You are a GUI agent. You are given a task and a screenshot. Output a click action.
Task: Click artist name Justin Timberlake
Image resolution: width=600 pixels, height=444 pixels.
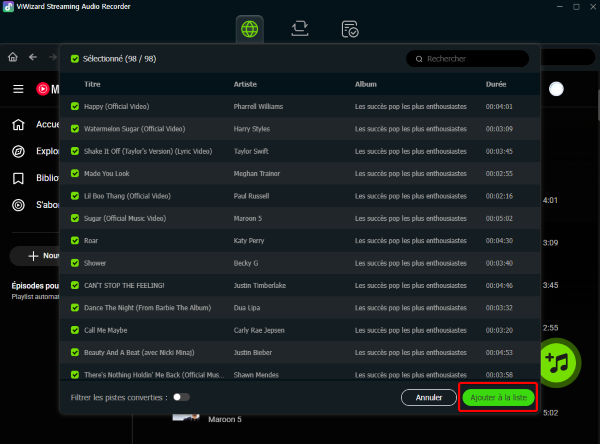[260, 285]
